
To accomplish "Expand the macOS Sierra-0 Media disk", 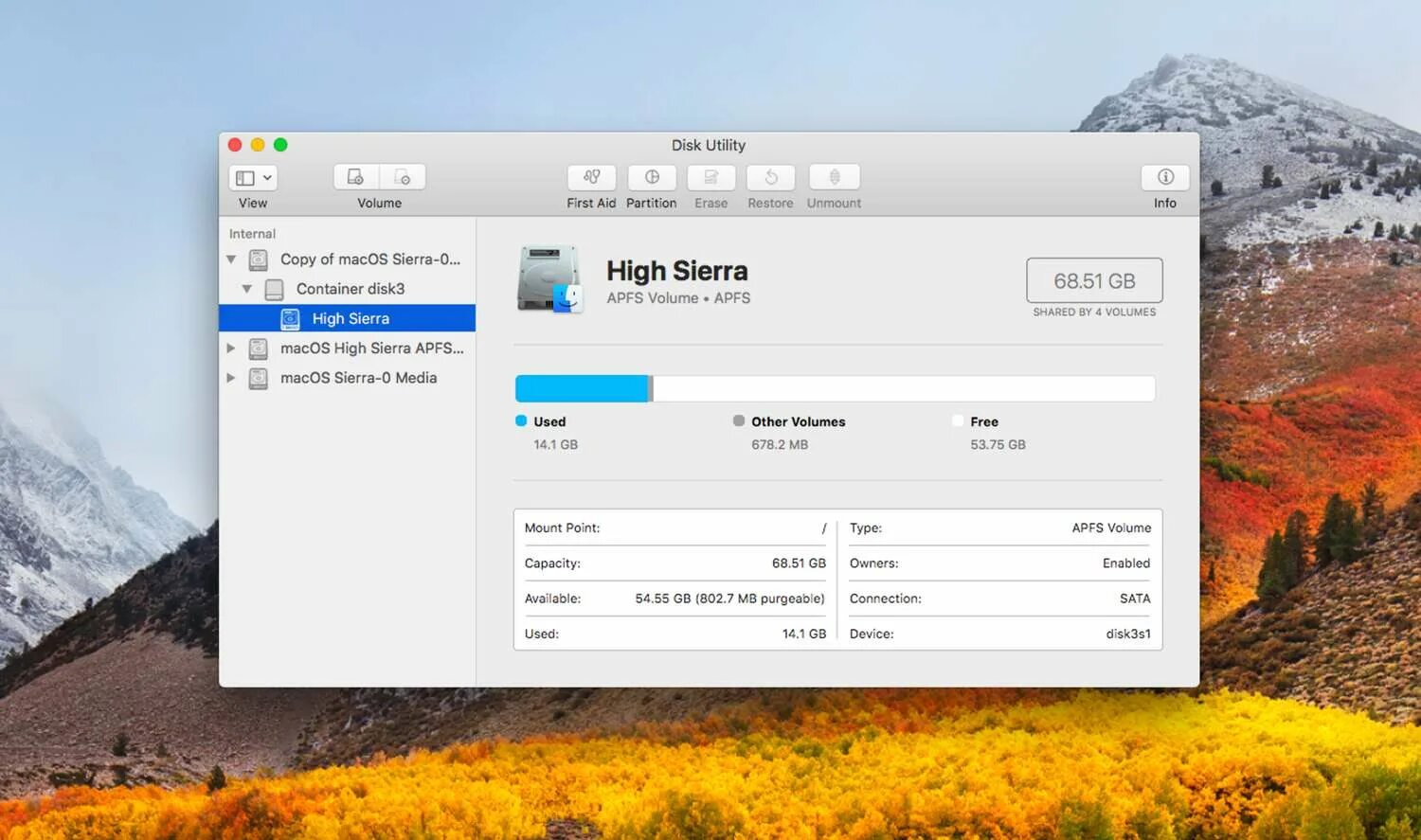I will click(x=230, y=378).
